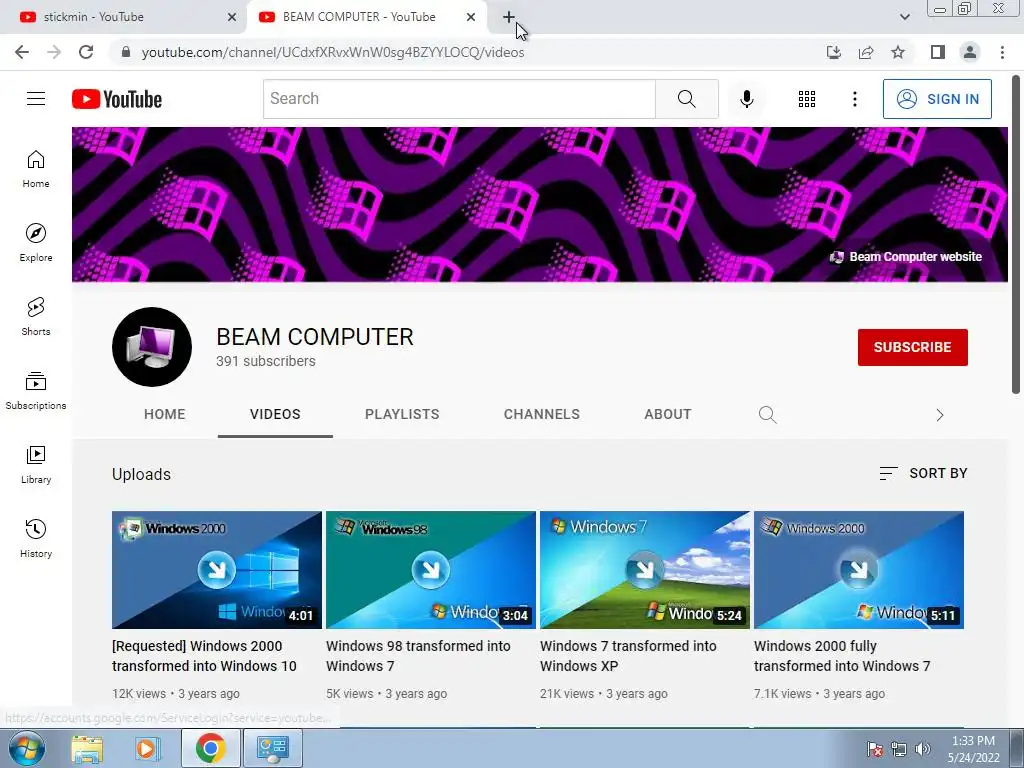Select the VIDEOS channel tab

[x=275, y=414]
